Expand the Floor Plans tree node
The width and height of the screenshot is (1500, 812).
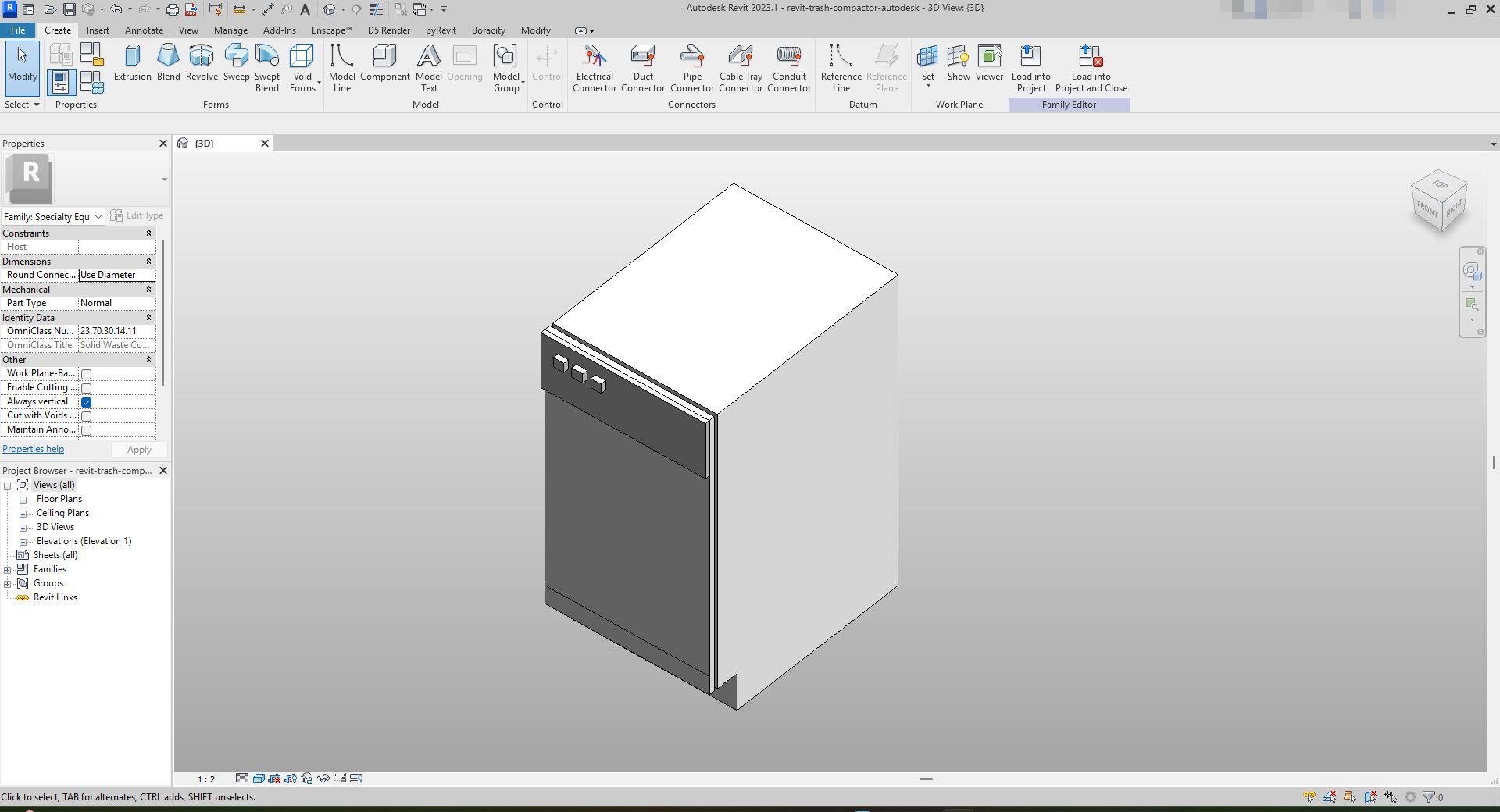23,500
